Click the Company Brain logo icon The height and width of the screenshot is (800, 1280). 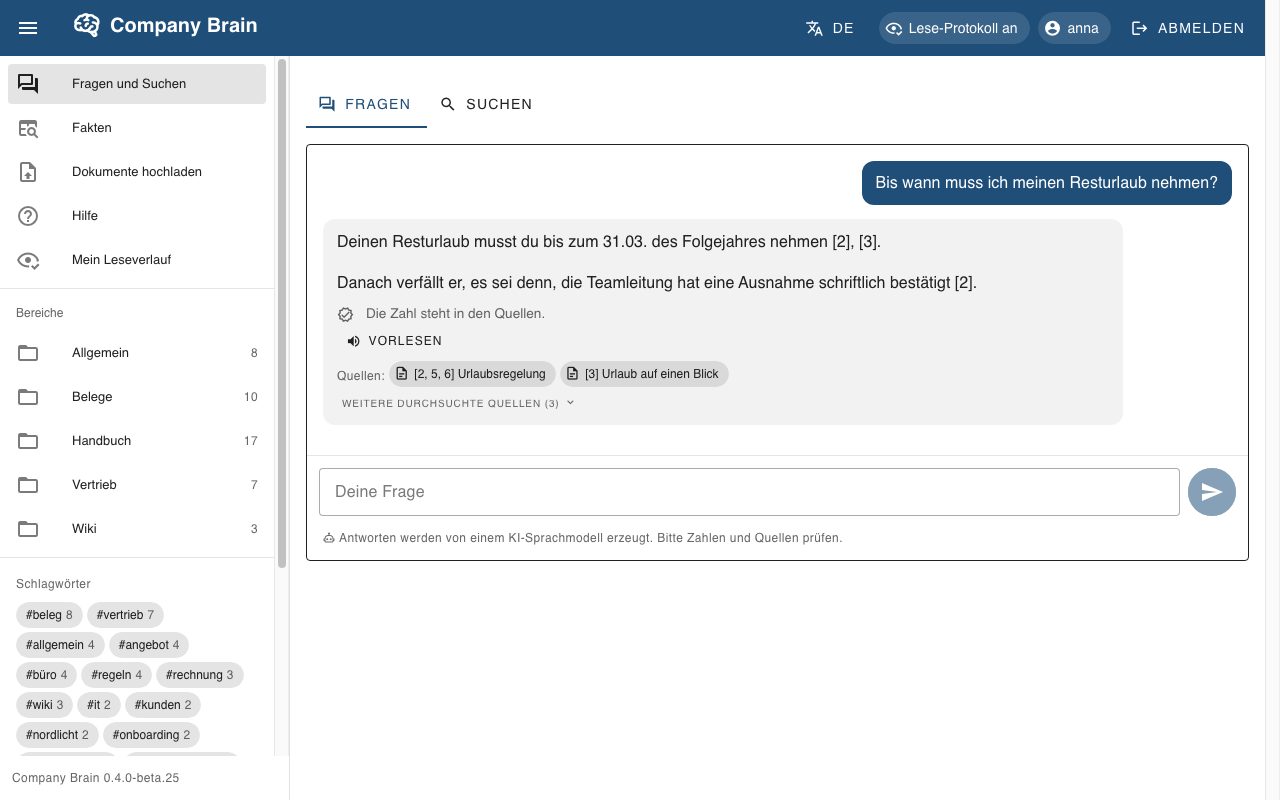point(87,26)
